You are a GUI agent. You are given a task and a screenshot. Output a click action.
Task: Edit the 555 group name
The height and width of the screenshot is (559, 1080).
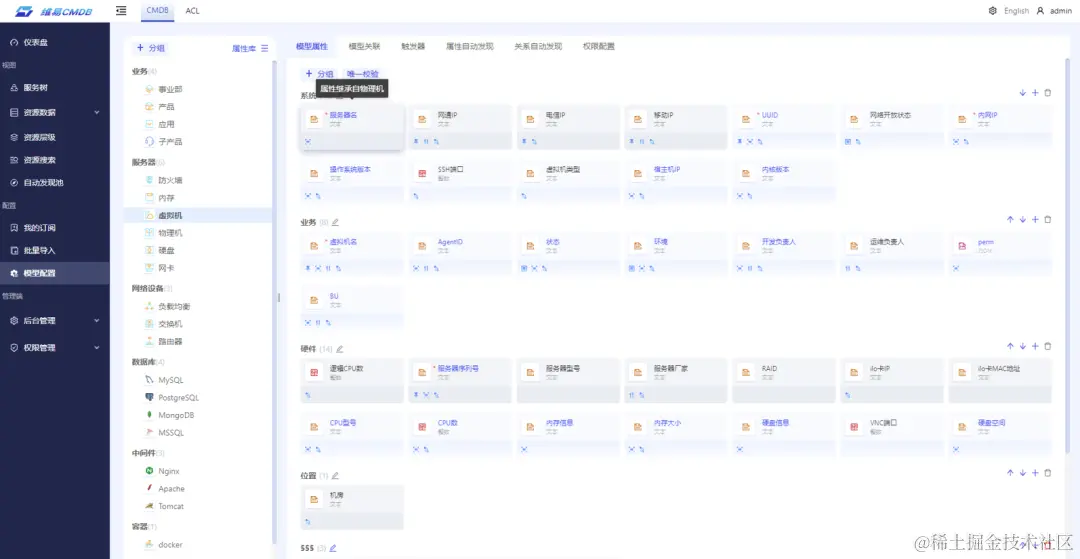(333, 548)
